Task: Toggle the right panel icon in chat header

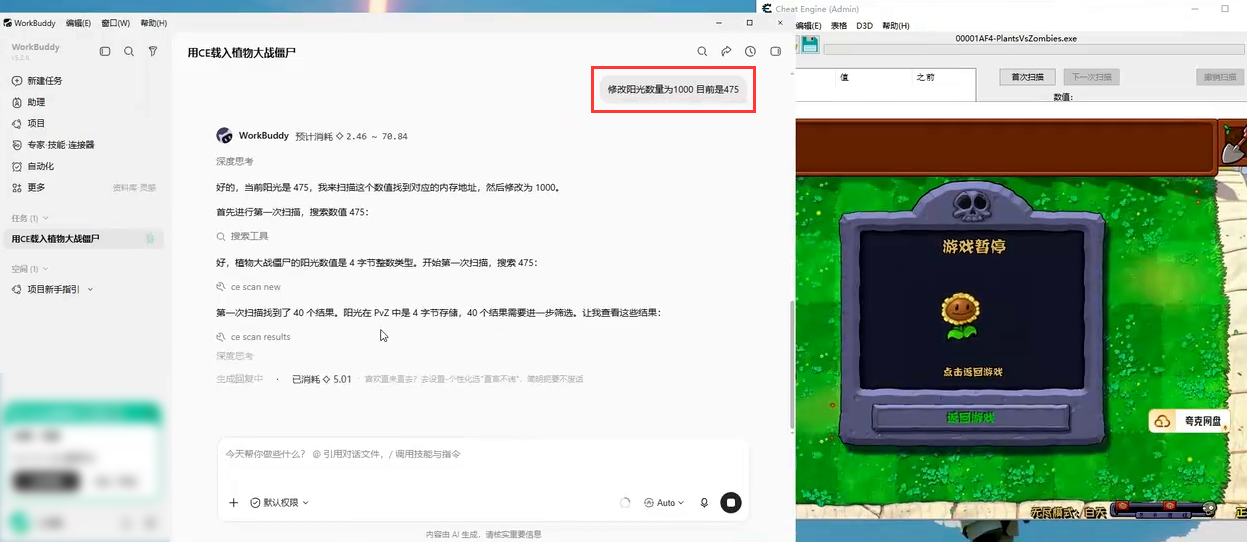Action: [x=775, y=51]
